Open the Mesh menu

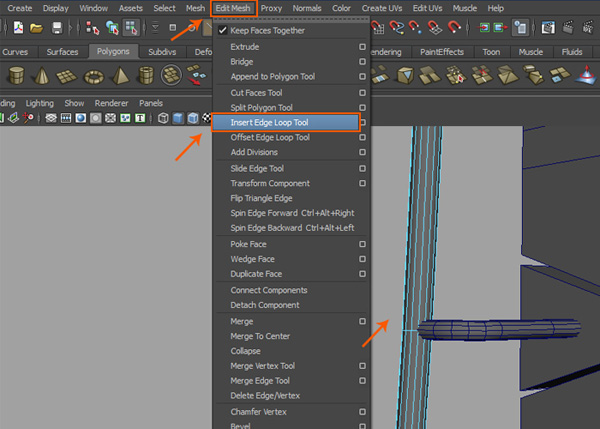click(195, 8)
